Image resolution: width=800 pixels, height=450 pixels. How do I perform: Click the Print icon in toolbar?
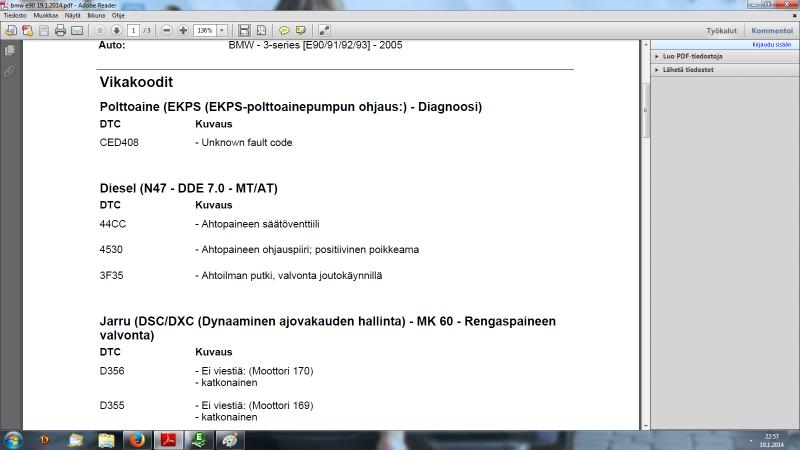click(x=60, y=31)
